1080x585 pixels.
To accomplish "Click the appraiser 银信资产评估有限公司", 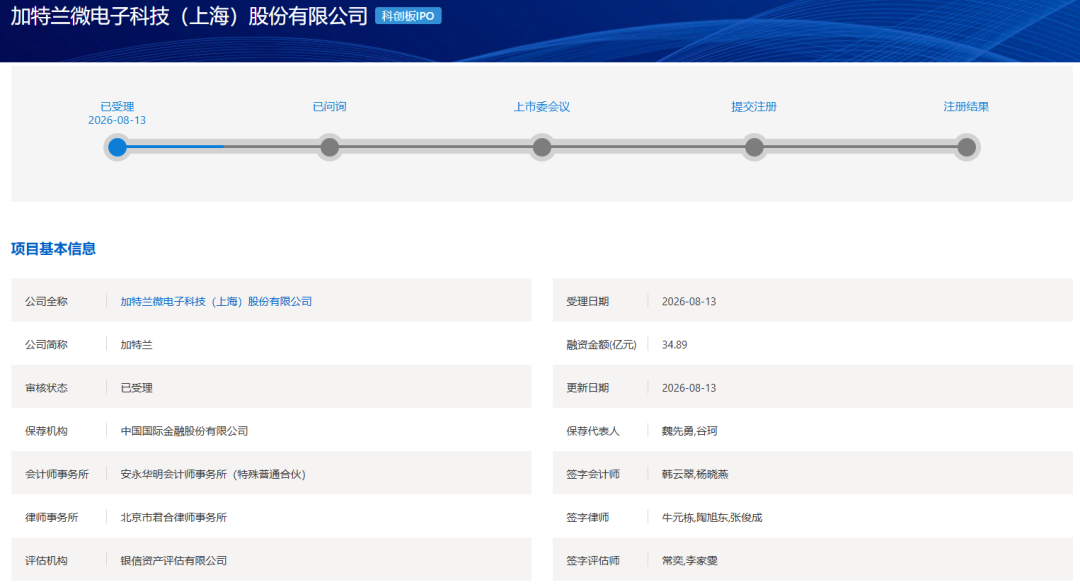I will (x=174, y=560).
